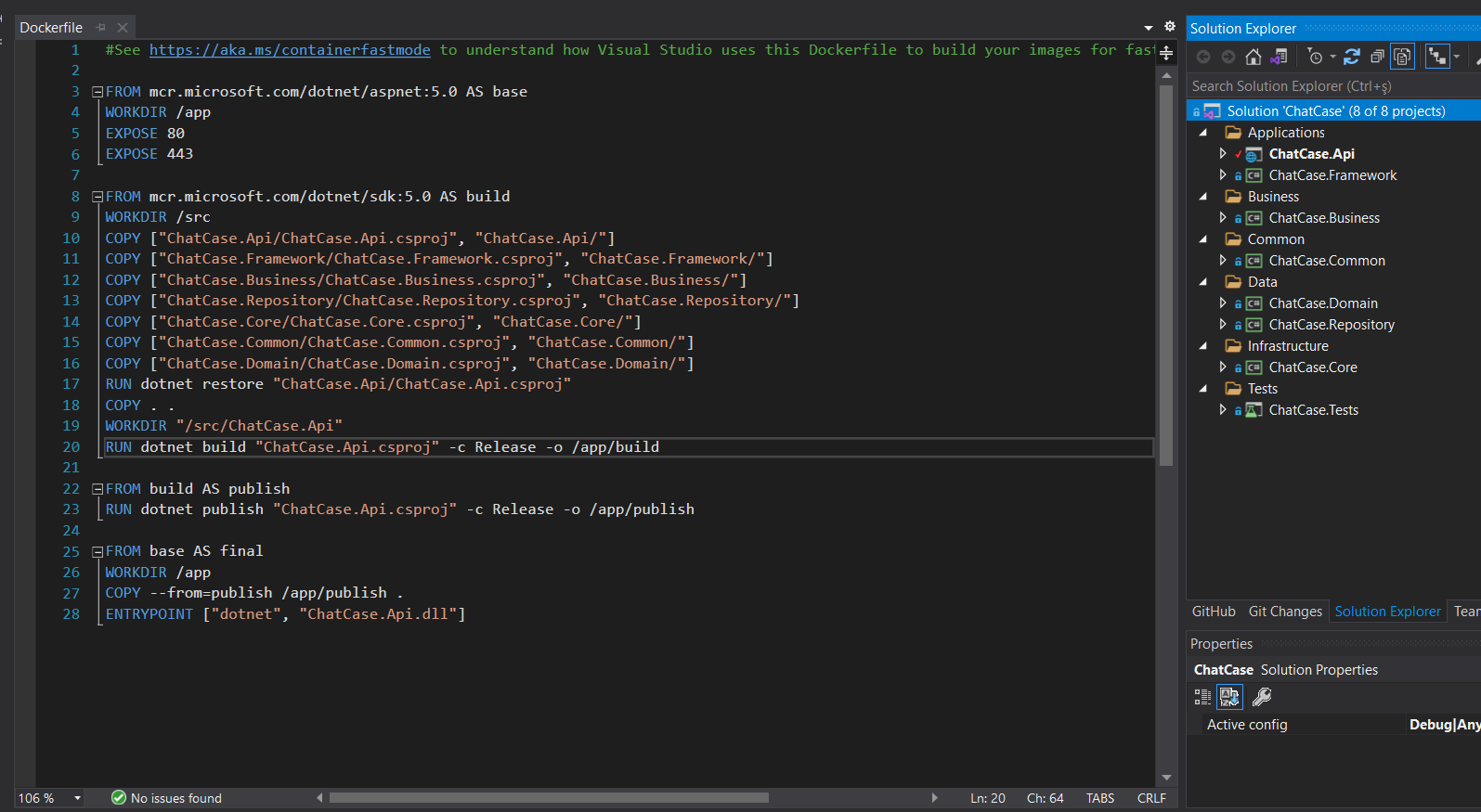
Task: Open the file nesting dropdown arrow
Action: tap(1457, 58)
